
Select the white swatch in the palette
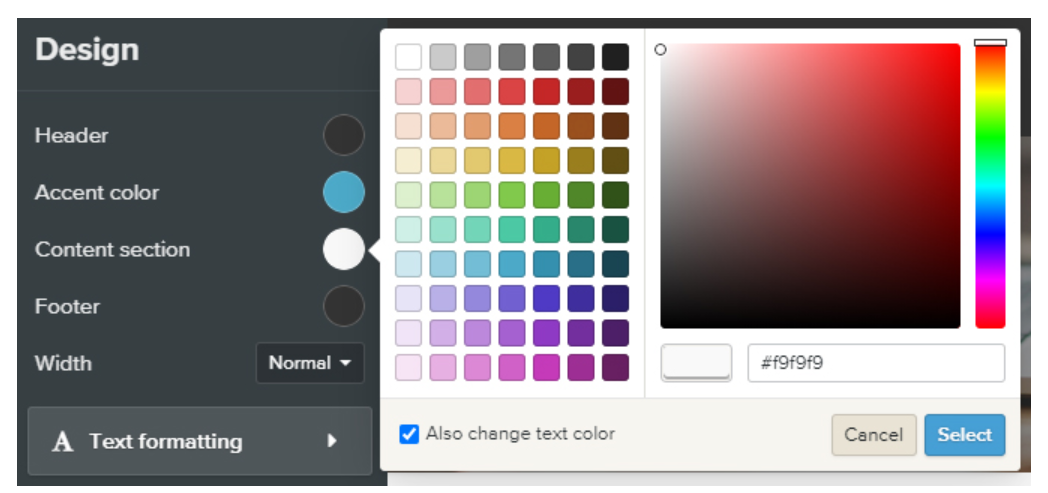coord(408,57)
